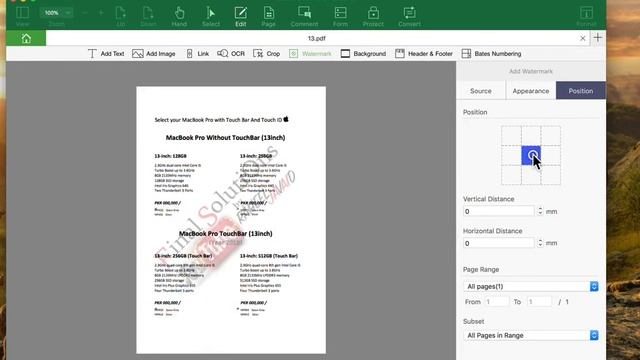The width and height of the screenshot is (640, 360).
Task: Open the Convert tools
Action: 409,17
